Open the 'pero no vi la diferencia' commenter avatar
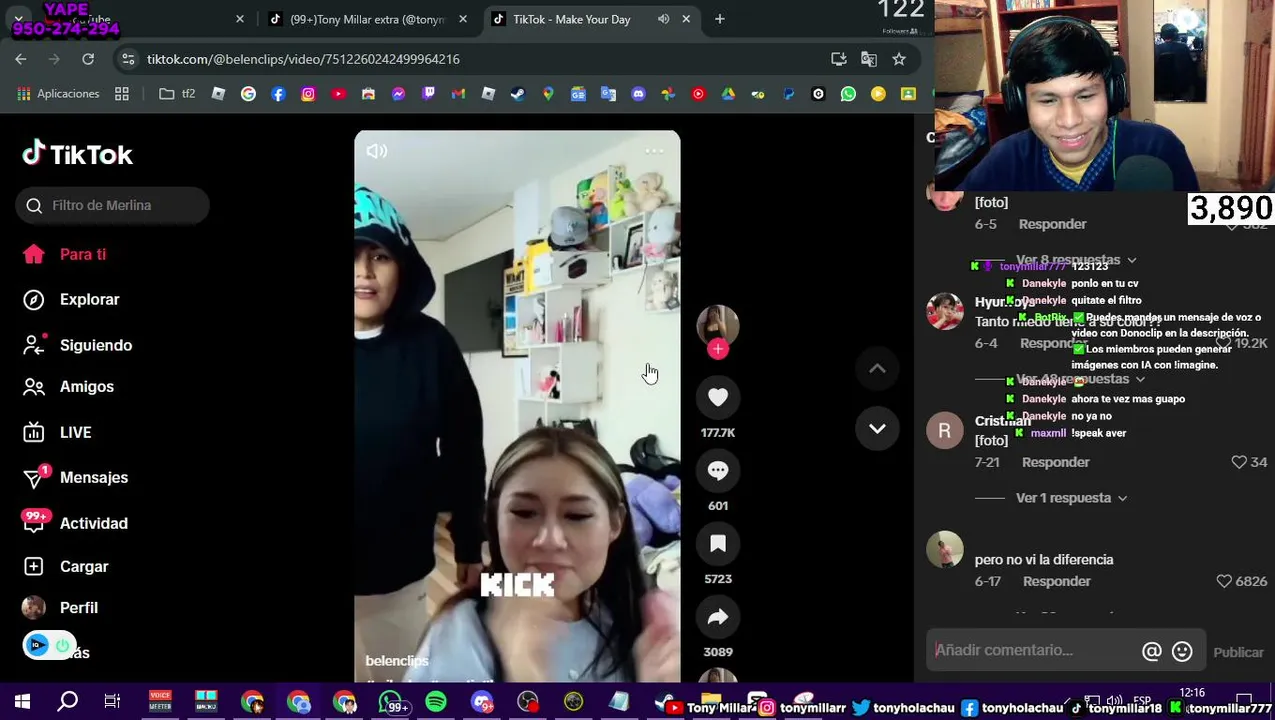This screenshot has height=720, width=1275. (945, 551)
